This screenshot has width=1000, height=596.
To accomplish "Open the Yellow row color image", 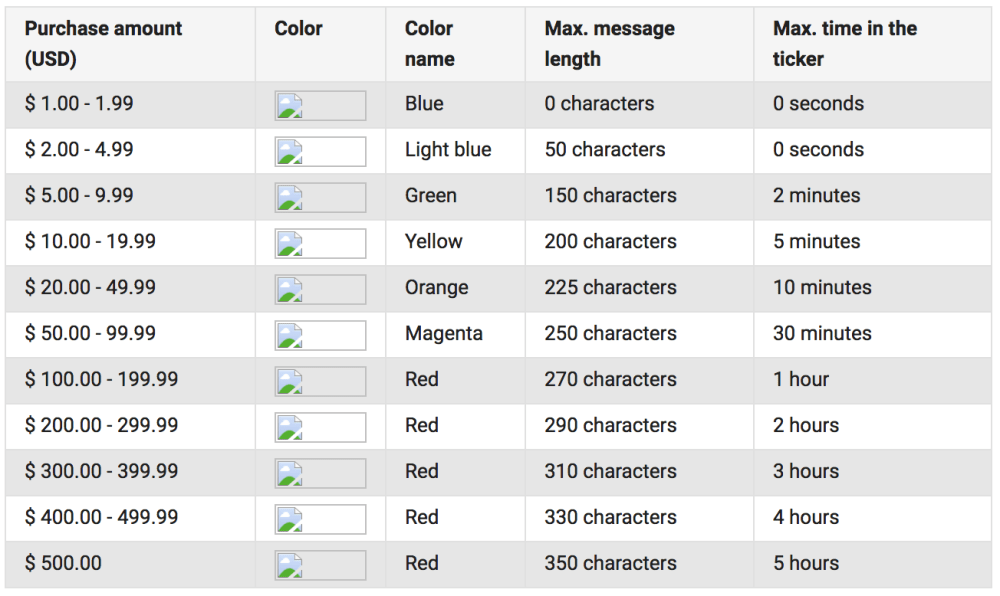I will [320, 243].
